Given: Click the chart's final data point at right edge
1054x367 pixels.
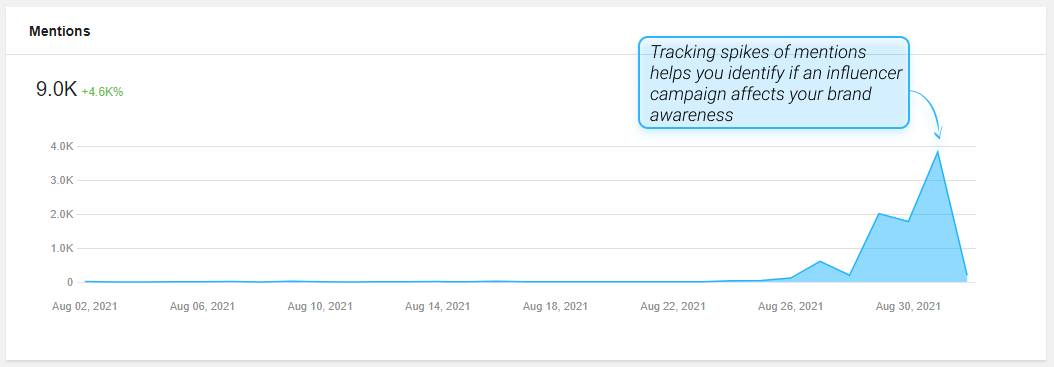Looking at the screenshot, I should (x=967, y=275).
